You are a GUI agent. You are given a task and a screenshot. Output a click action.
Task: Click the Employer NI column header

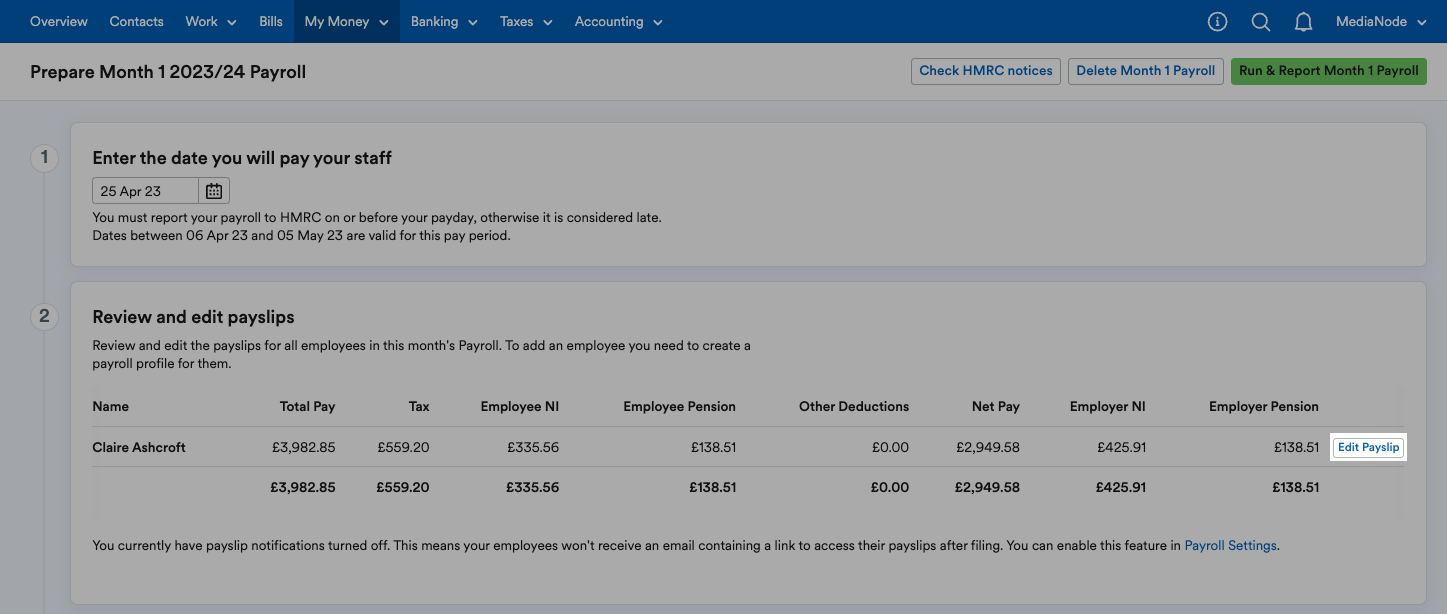1108,406
